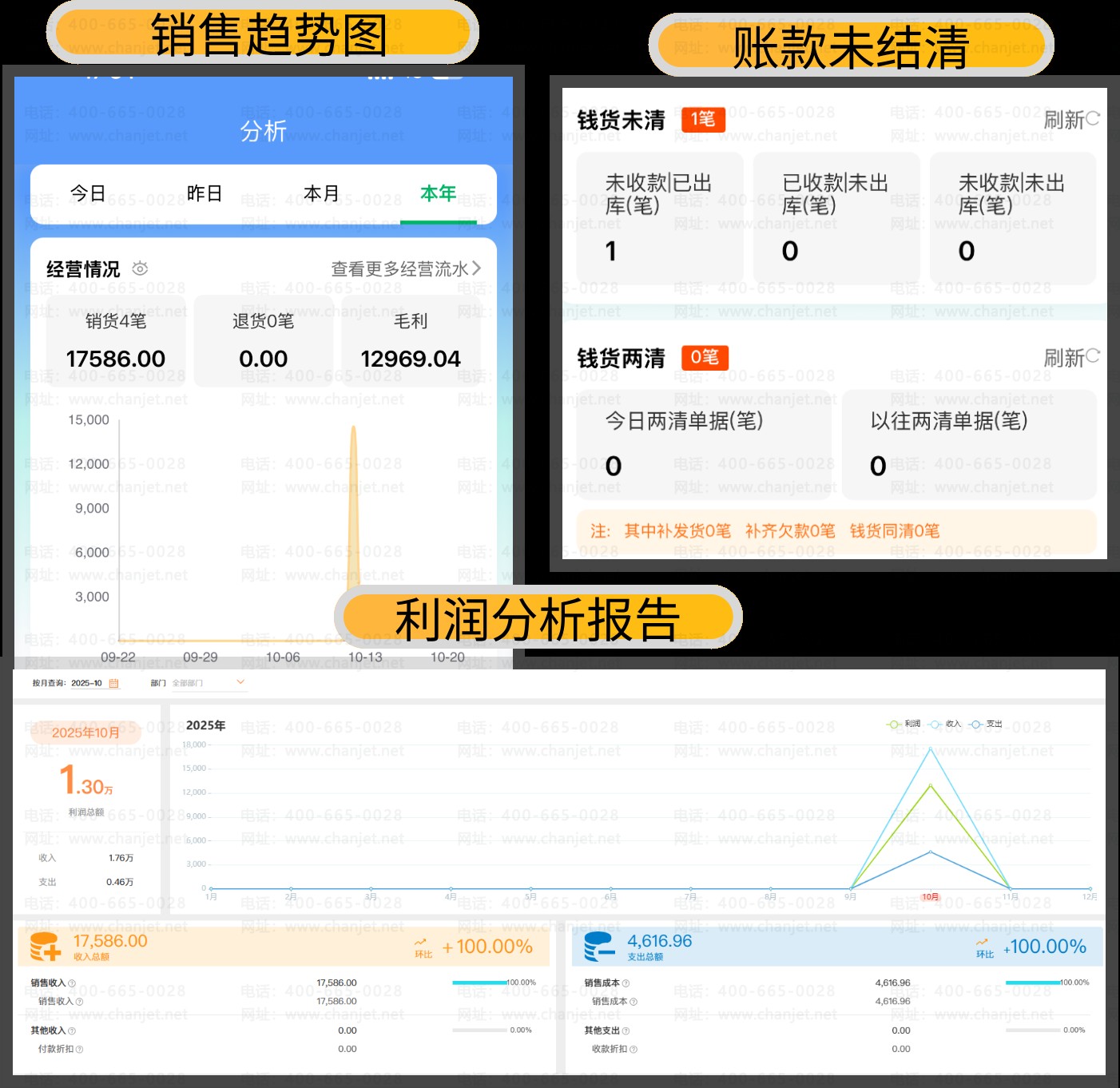Click 其中补发货0笔 in the note bar
This screenshot has height=1088, width=1120.
click(x=677, y=531)
